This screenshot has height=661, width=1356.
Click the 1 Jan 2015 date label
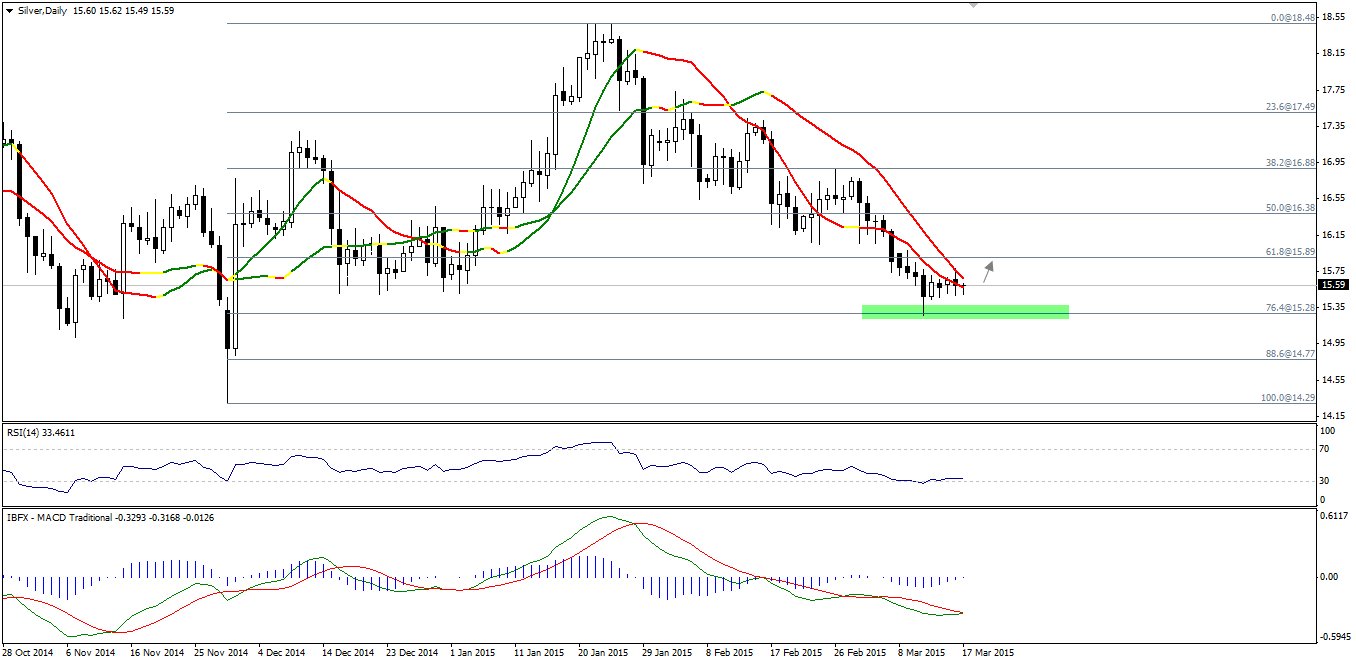pyautogui.click(x=472, y=652)
